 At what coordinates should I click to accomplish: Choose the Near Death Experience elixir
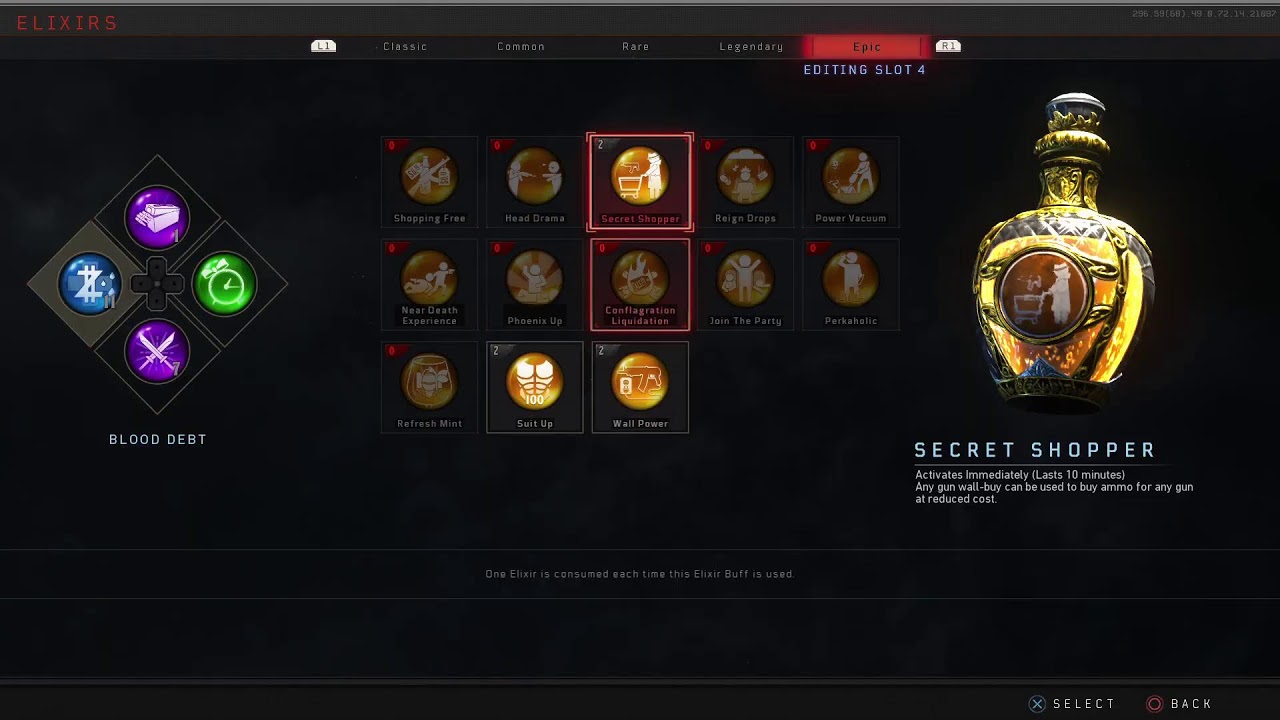429,285
